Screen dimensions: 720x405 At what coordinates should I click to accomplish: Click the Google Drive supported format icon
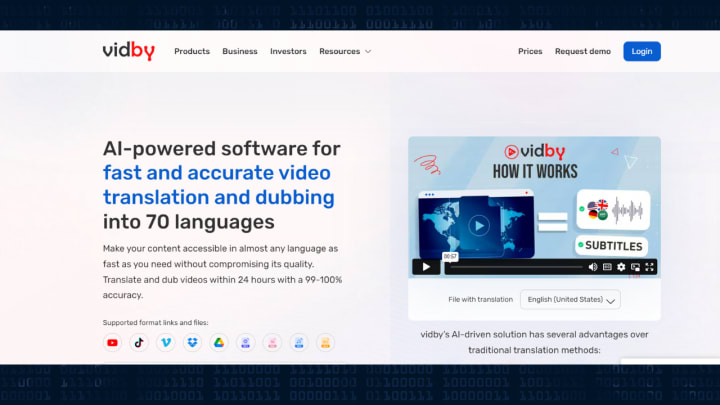219,343
